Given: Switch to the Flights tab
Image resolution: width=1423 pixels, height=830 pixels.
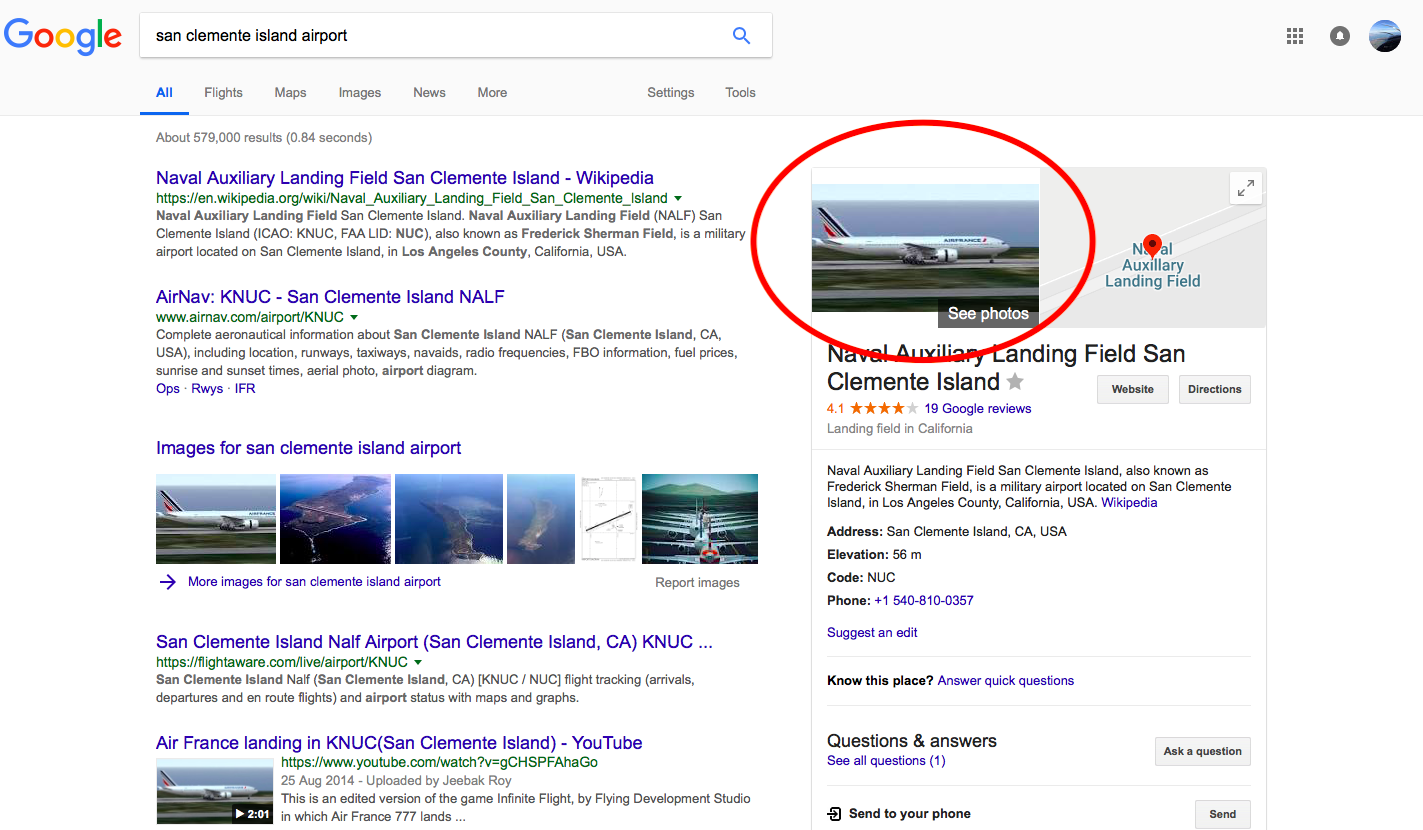Looking at the screenshot, I should [223, 92].
